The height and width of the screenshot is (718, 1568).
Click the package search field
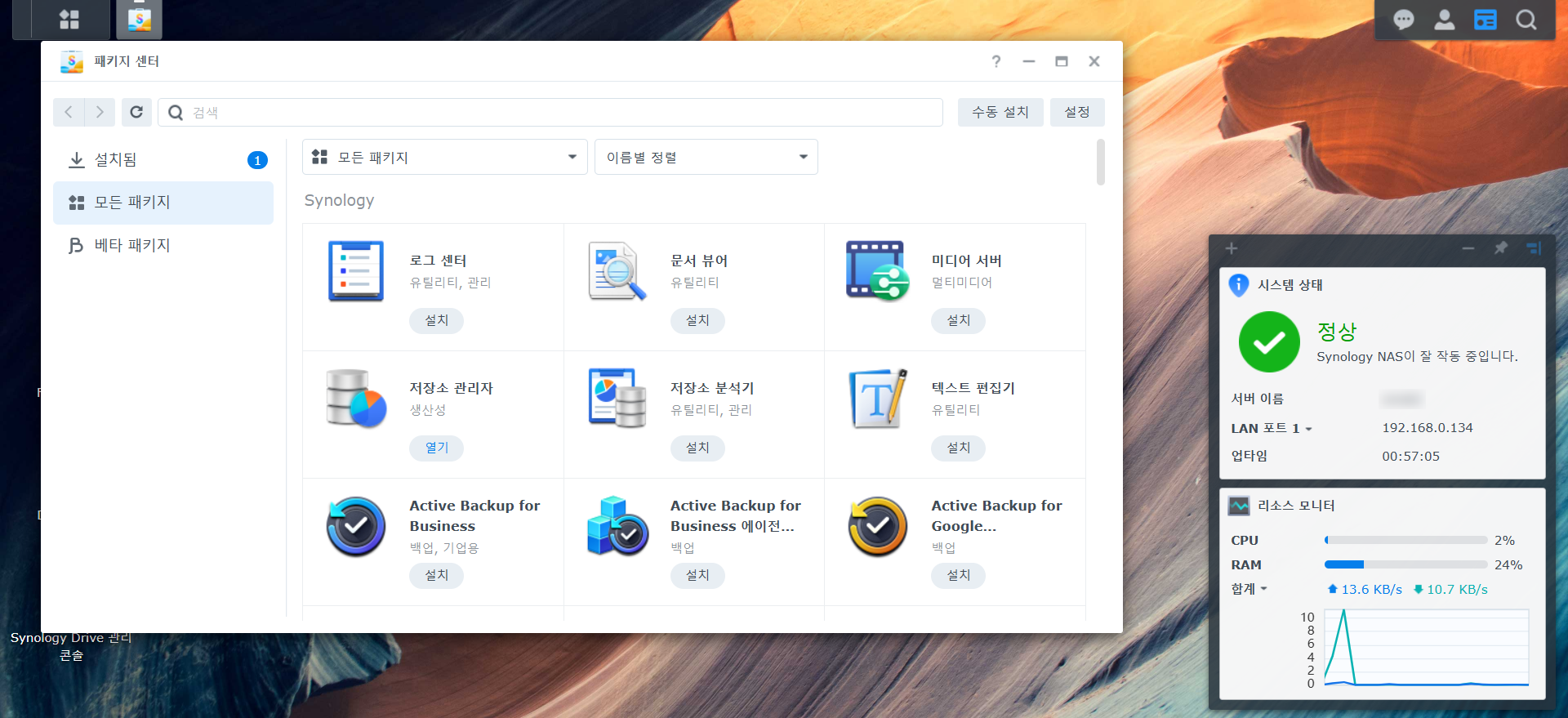(550, 112)
